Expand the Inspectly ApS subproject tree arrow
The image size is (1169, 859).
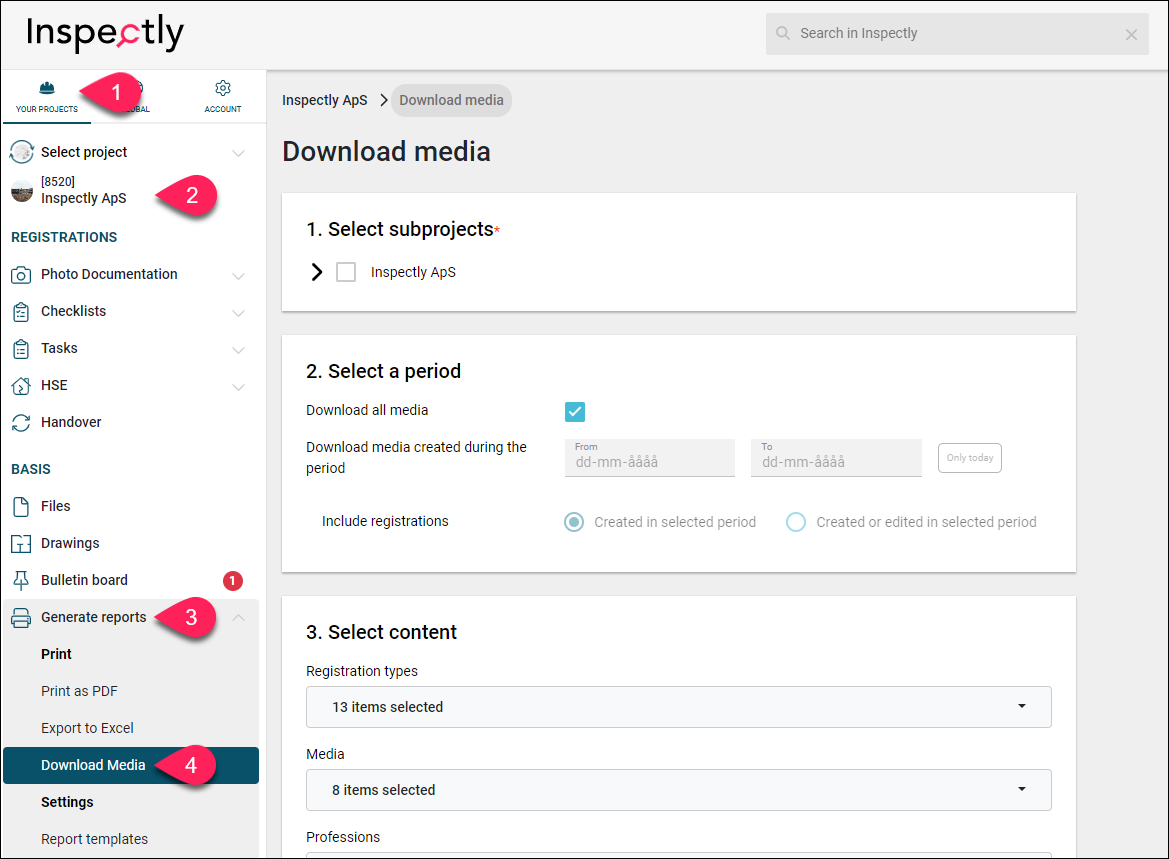[x=317, y=272]
